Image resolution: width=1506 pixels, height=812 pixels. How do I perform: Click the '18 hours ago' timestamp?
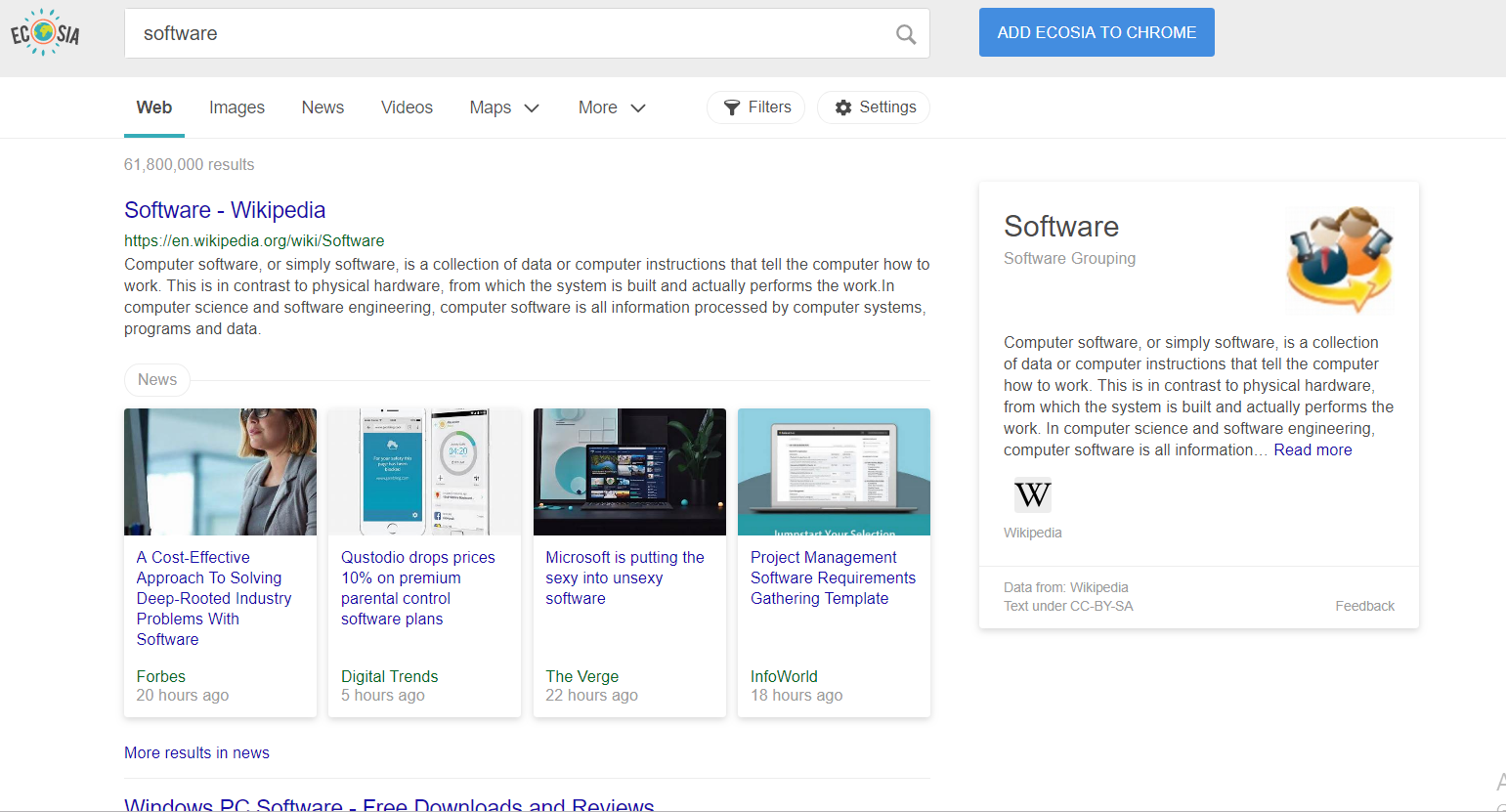pyautogui.click(x=796, y=695)
